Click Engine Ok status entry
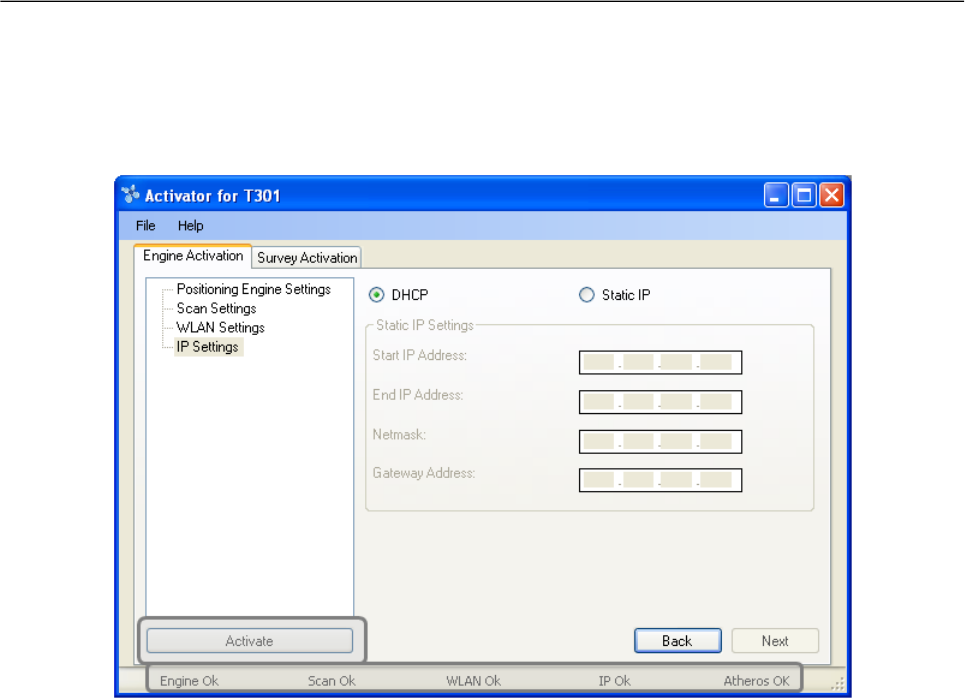 pos(189,681)
